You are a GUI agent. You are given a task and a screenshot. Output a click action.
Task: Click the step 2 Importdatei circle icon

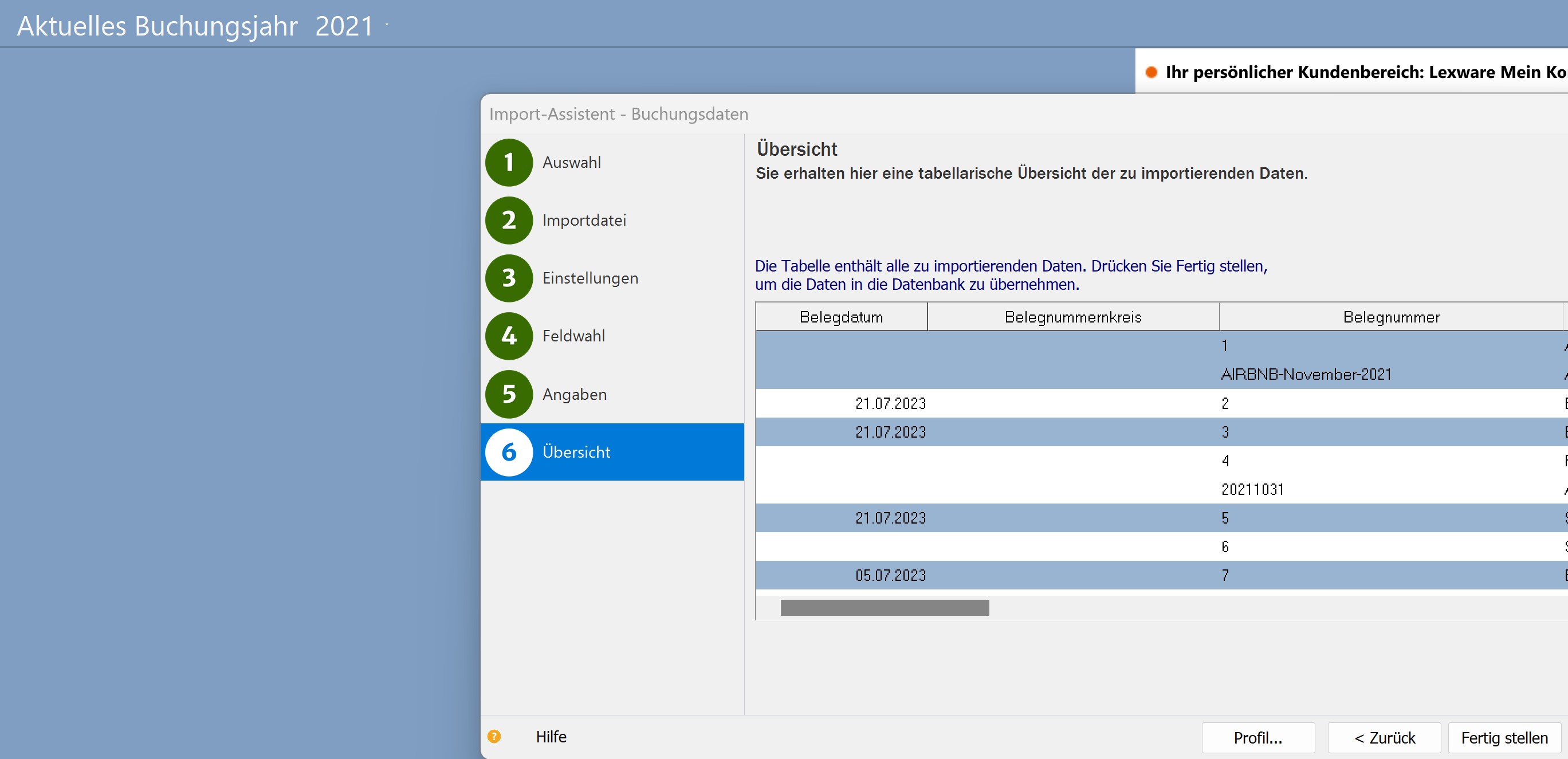pyautogui.click(x=509, y=221)
